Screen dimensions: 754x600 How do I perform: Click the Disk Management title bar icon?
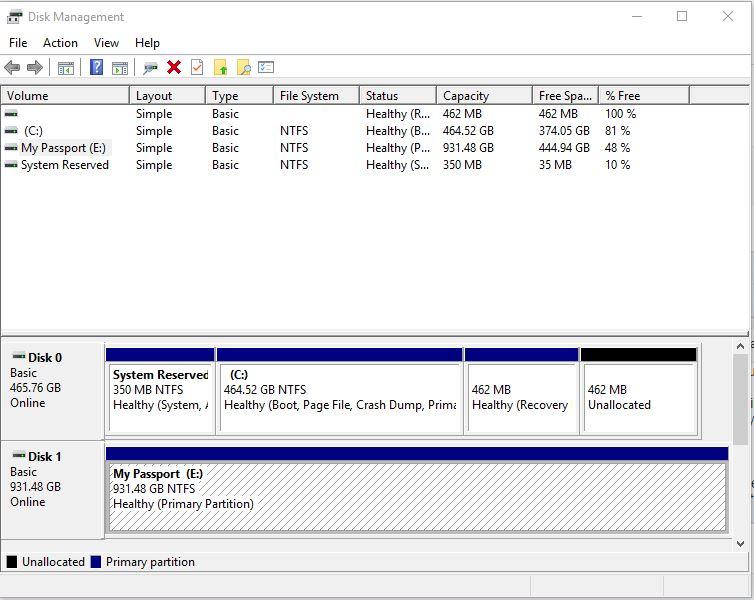tap(15, 17)
